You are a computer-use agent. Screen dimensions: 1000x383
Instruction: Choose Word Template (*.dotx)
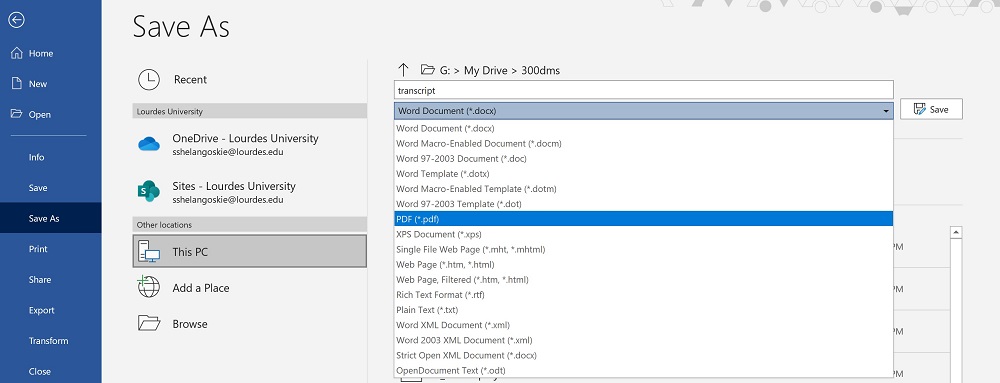tap(643, 173)
